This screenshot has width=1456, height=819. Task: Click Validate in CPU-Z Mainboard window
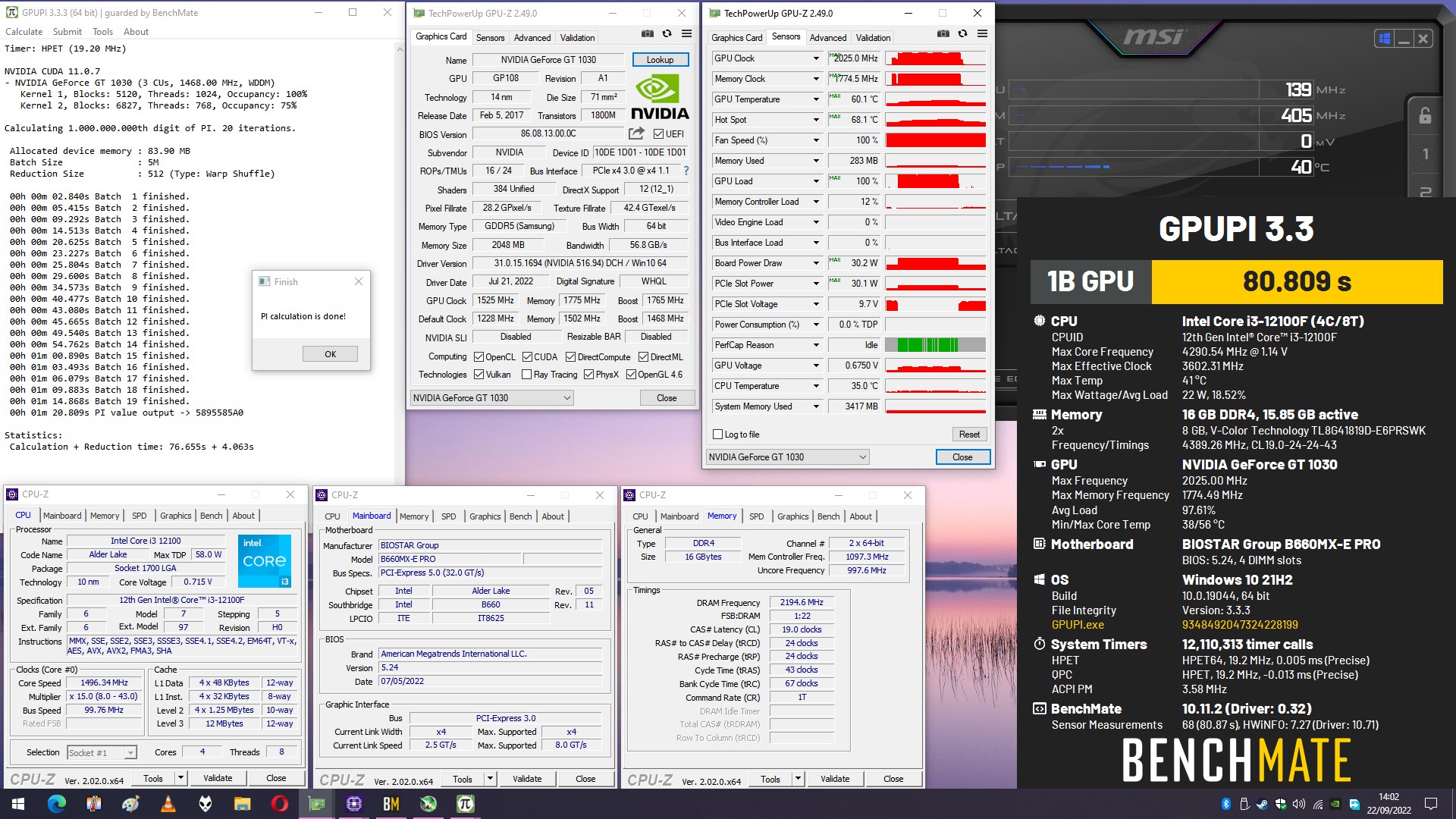click(527, 779)
